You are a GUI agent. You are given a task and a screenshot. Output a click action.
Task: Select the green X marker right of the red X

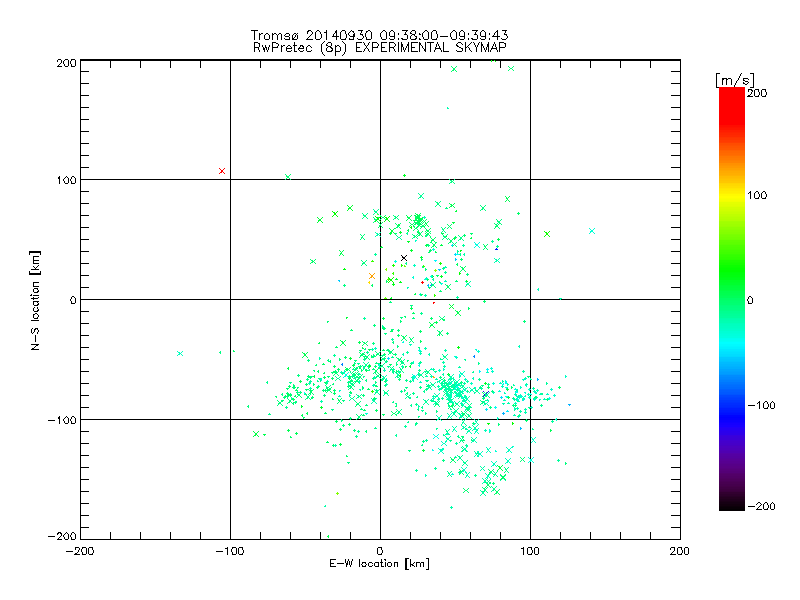pos(288,177)
